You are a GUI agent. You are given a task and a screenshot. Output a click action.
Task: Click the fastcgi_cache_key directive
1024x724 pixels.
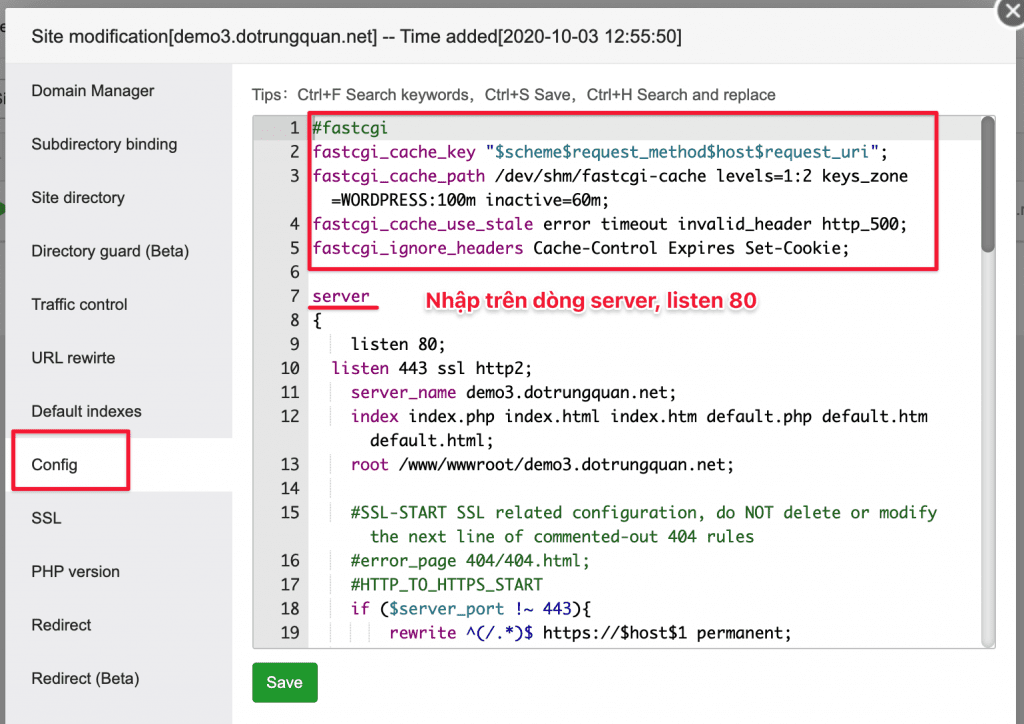click(x=394, y=152)
